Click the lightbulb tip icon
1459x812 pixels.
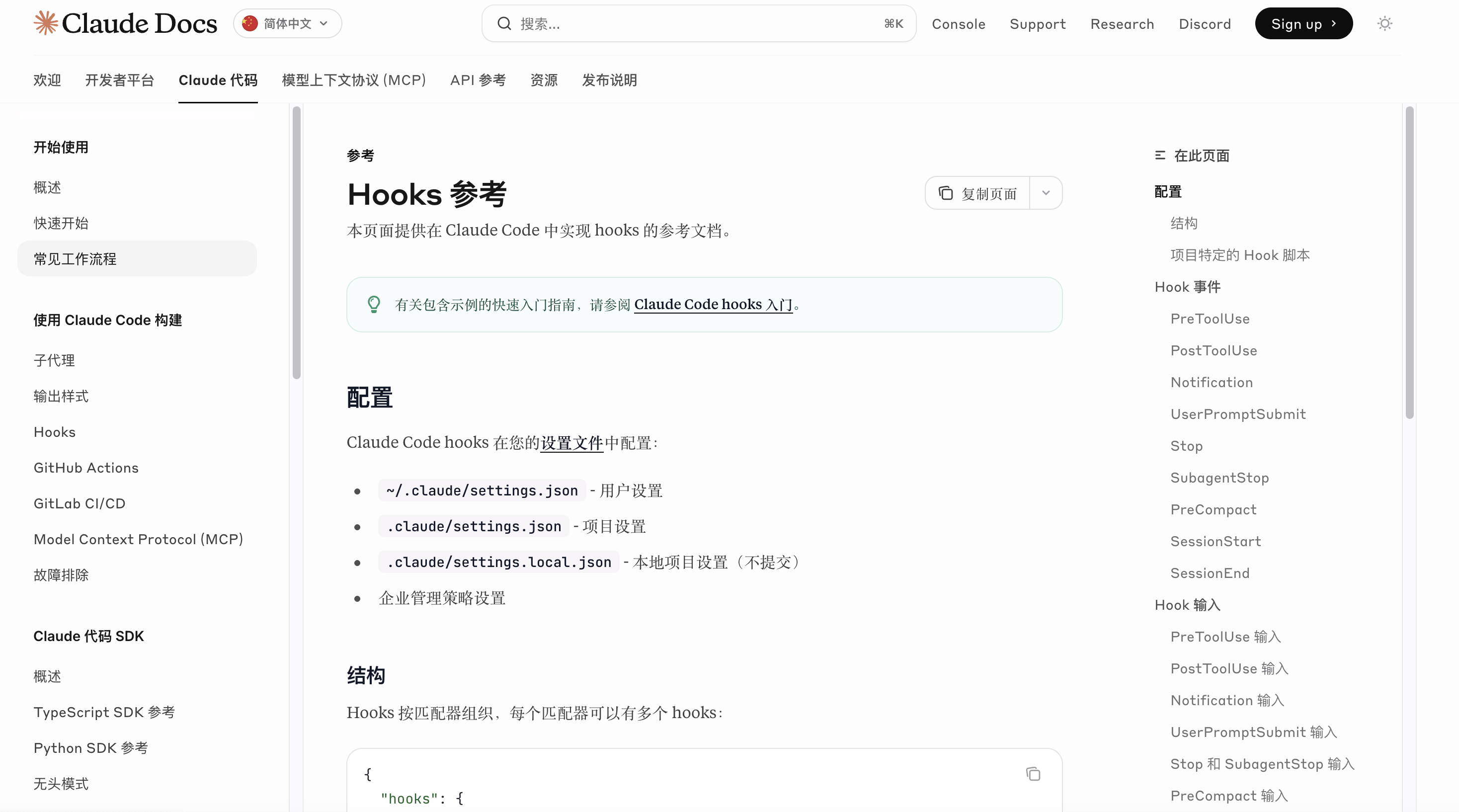click(x=374, y=305)
